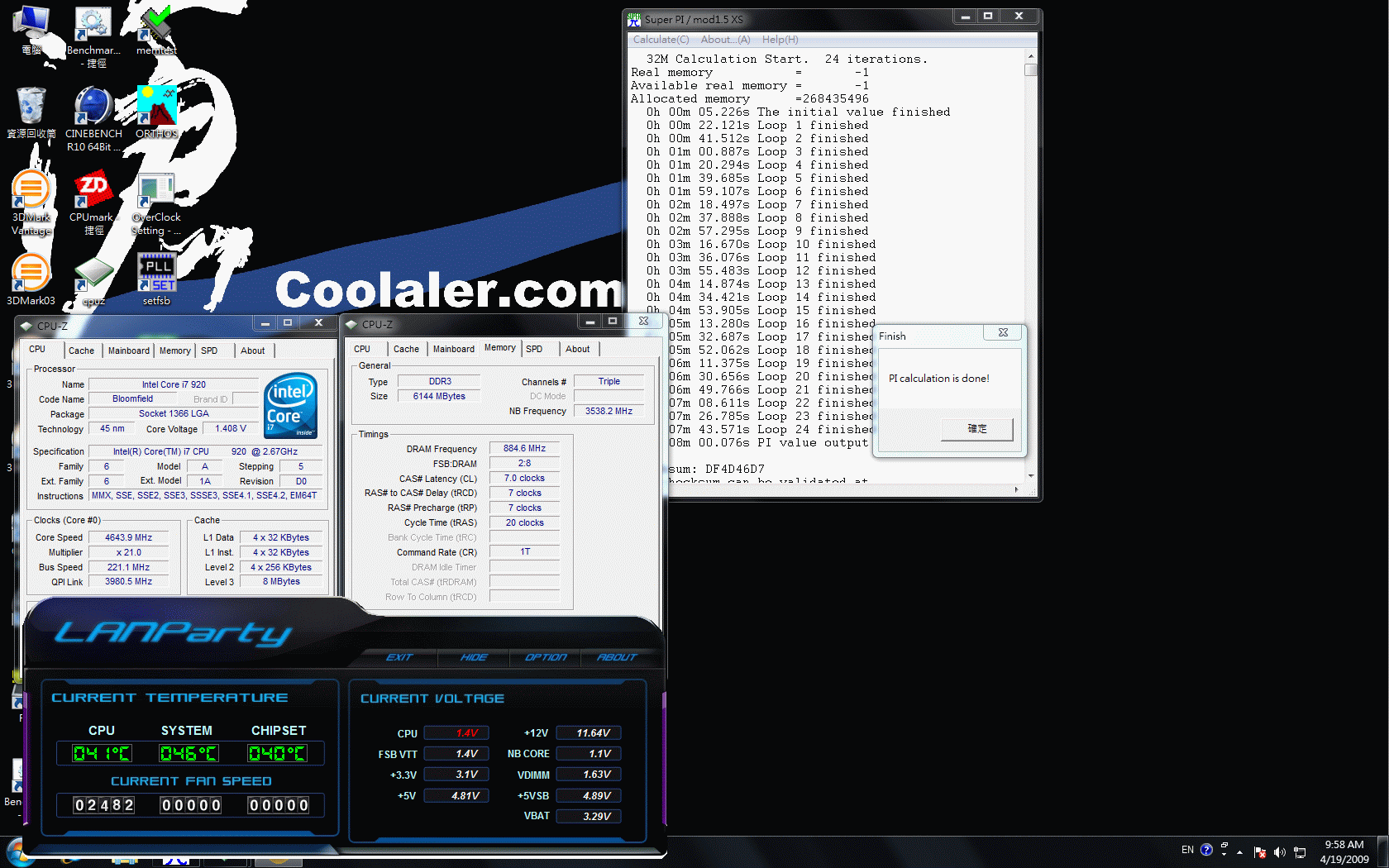Select CPU tab in right CPU-Z window
This screenshot has width=1389, height=868.
(362, 349)
